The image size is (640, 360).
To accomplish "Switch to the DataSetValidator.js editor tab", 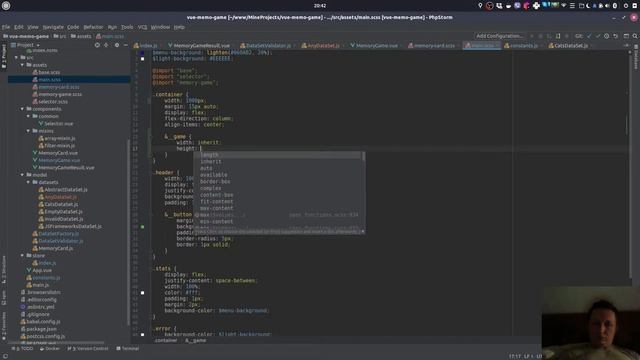I will pos(266,45).
